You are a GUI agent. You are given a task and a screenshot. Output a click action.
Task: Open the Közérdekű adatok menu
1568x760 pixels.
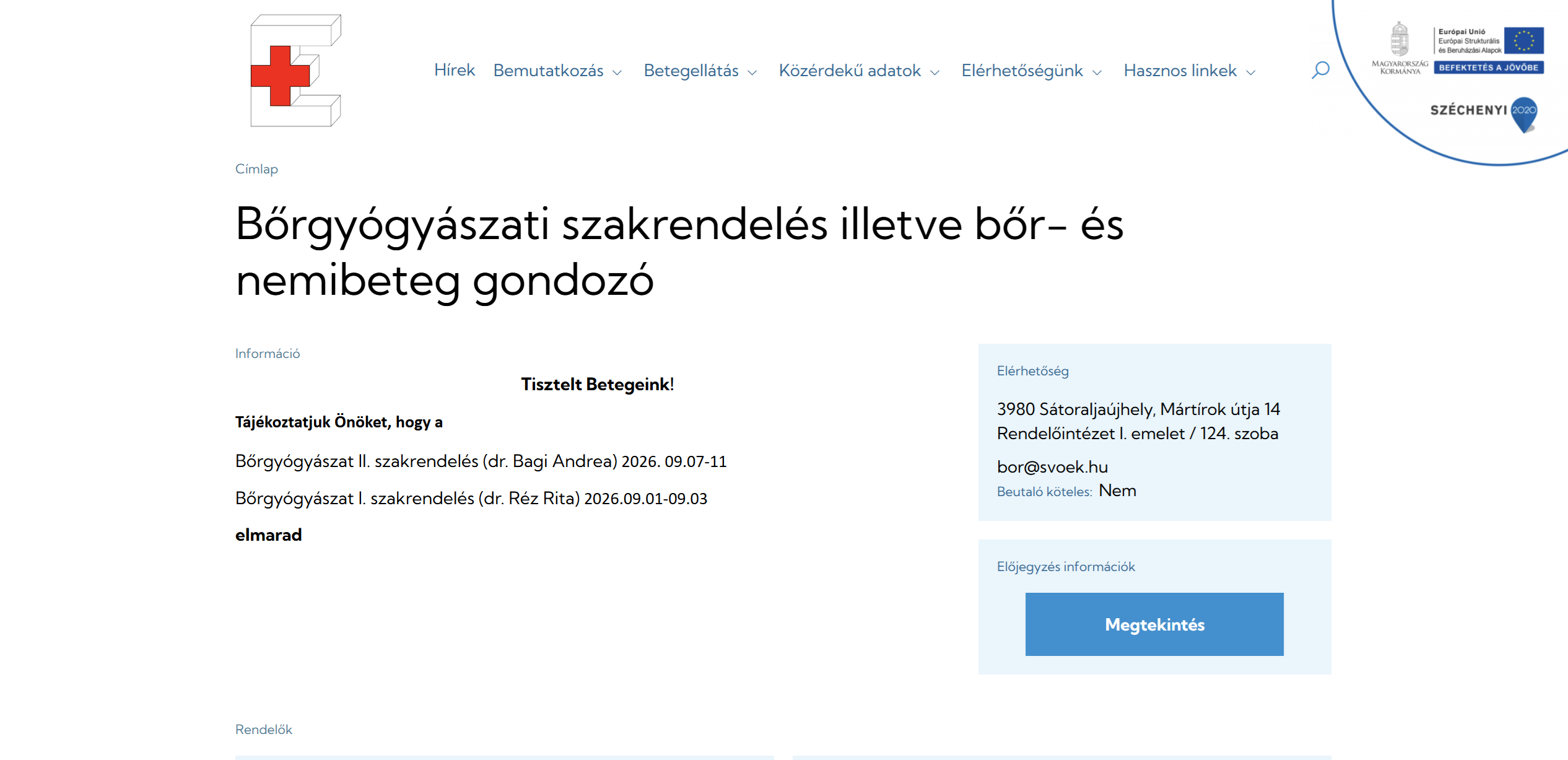850,71
